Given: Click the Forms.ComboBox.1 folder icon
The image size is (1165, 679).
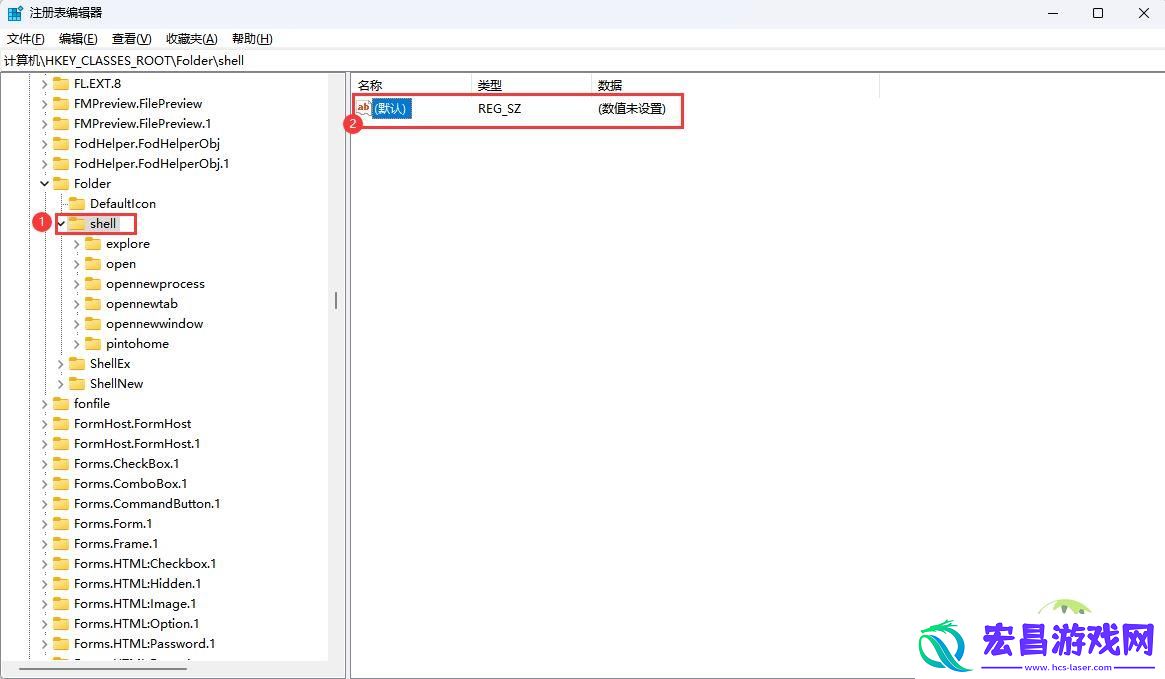Looking at the screenshot, I should coord(61,484).
